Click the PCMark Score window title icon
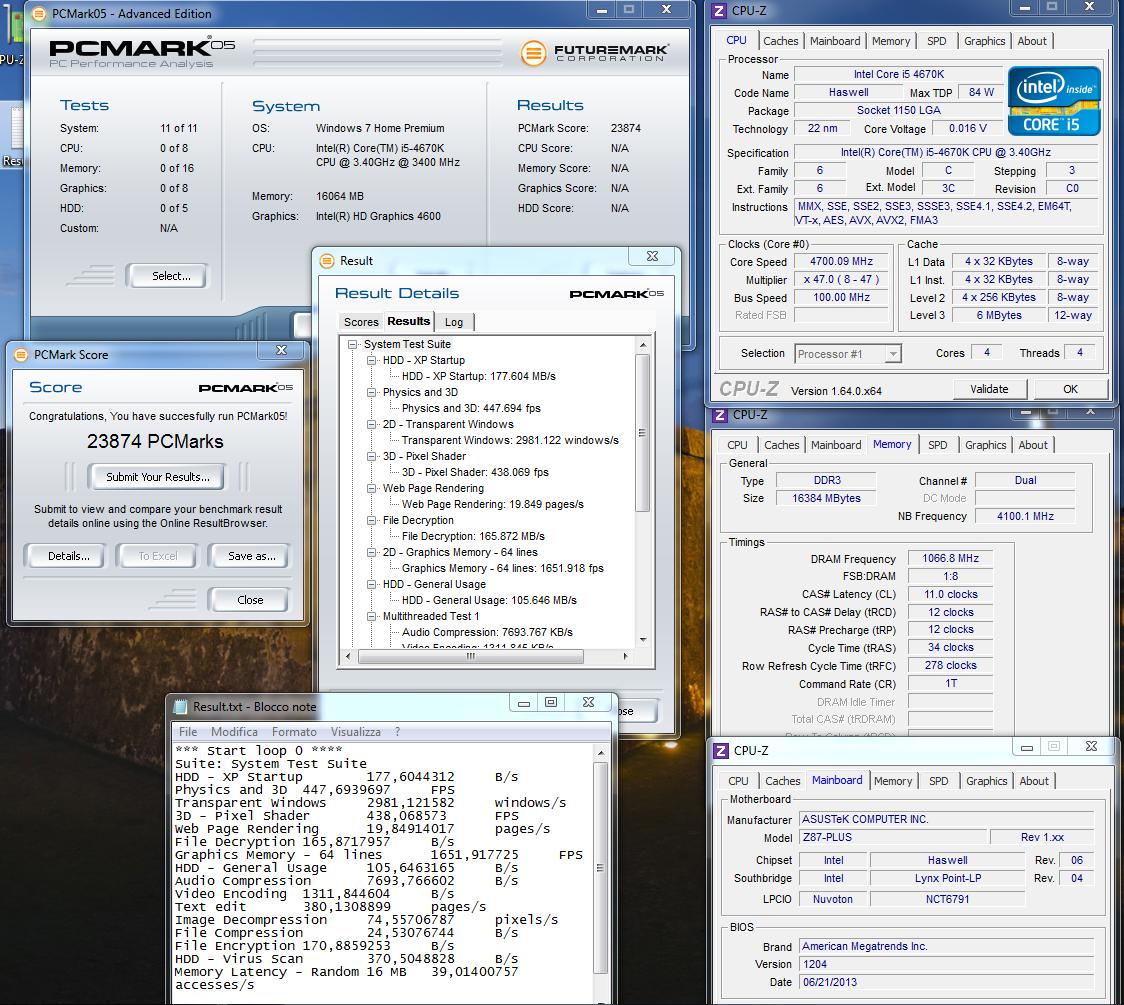The width and height of the screenshot is (1124, 1005). point(21,355)
